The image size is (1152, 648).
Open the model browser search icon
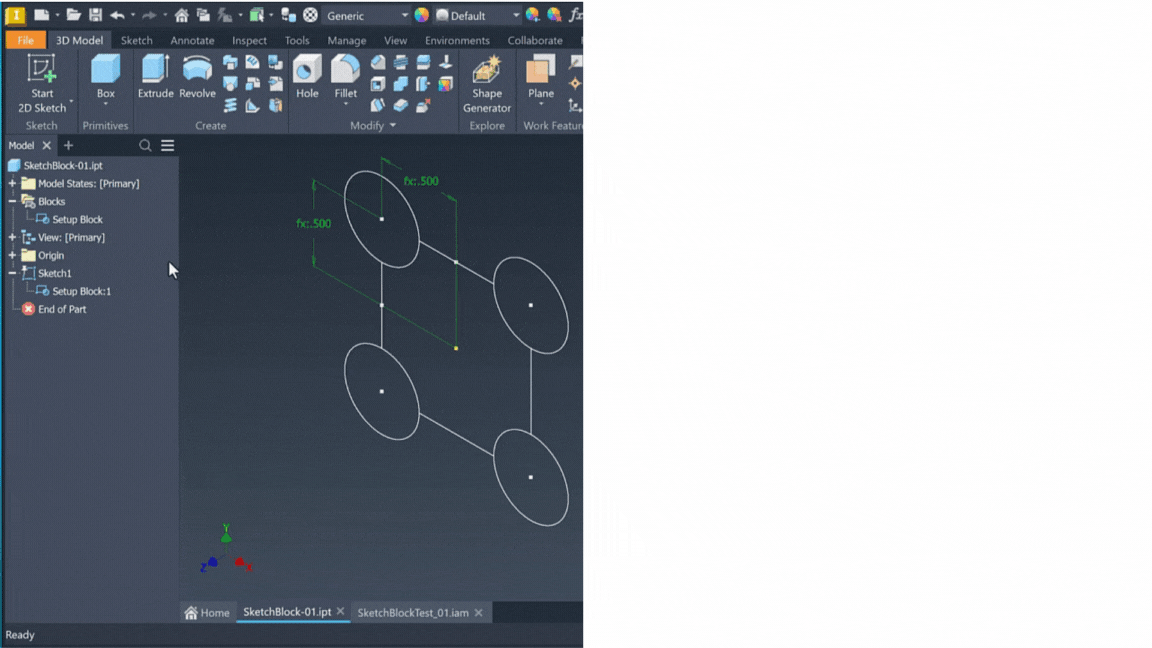coord(145,146)
